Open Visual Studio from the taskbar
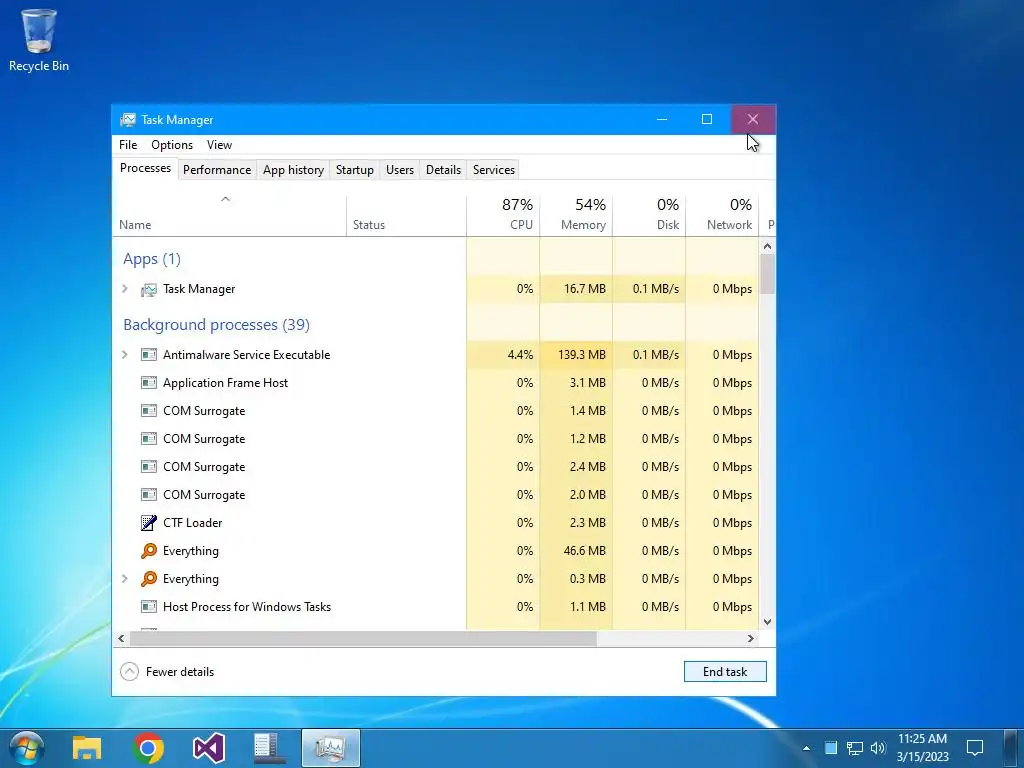1024x768 pixels. pos(209,748)
